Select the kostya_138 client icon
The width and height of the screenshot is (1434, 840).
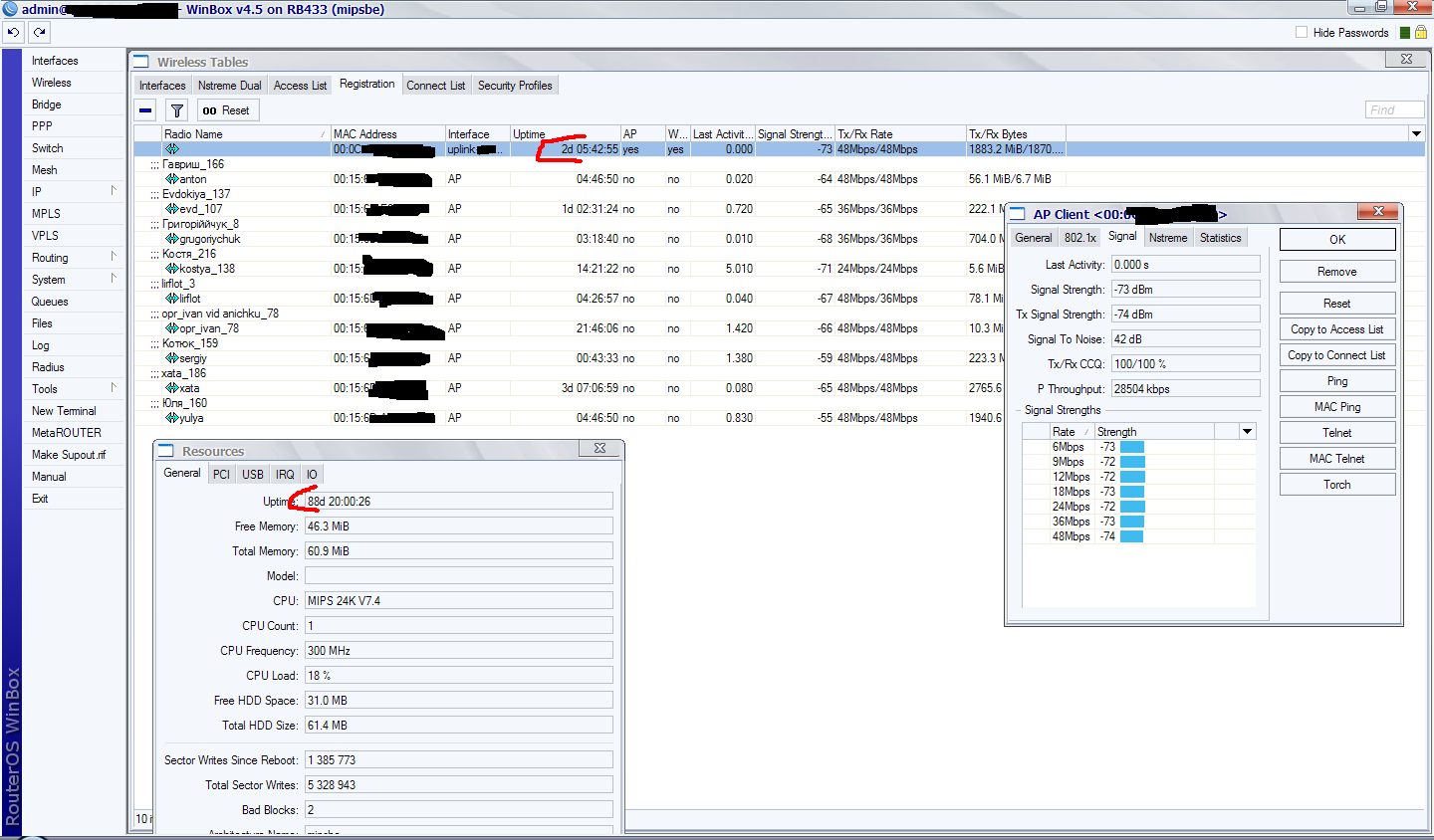pyautogui.click(x=172, y=269)
